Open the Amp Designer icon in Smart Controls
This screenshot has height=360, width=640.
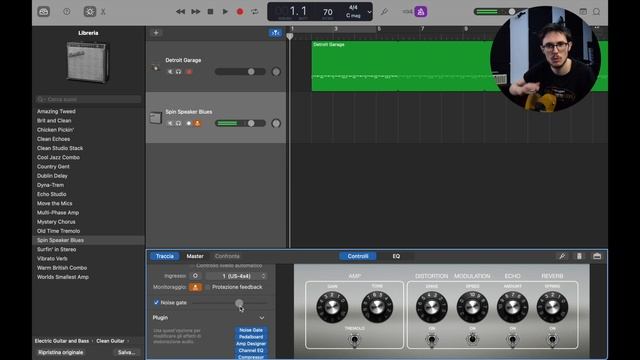pyautogui.click(x=579, y=256)
